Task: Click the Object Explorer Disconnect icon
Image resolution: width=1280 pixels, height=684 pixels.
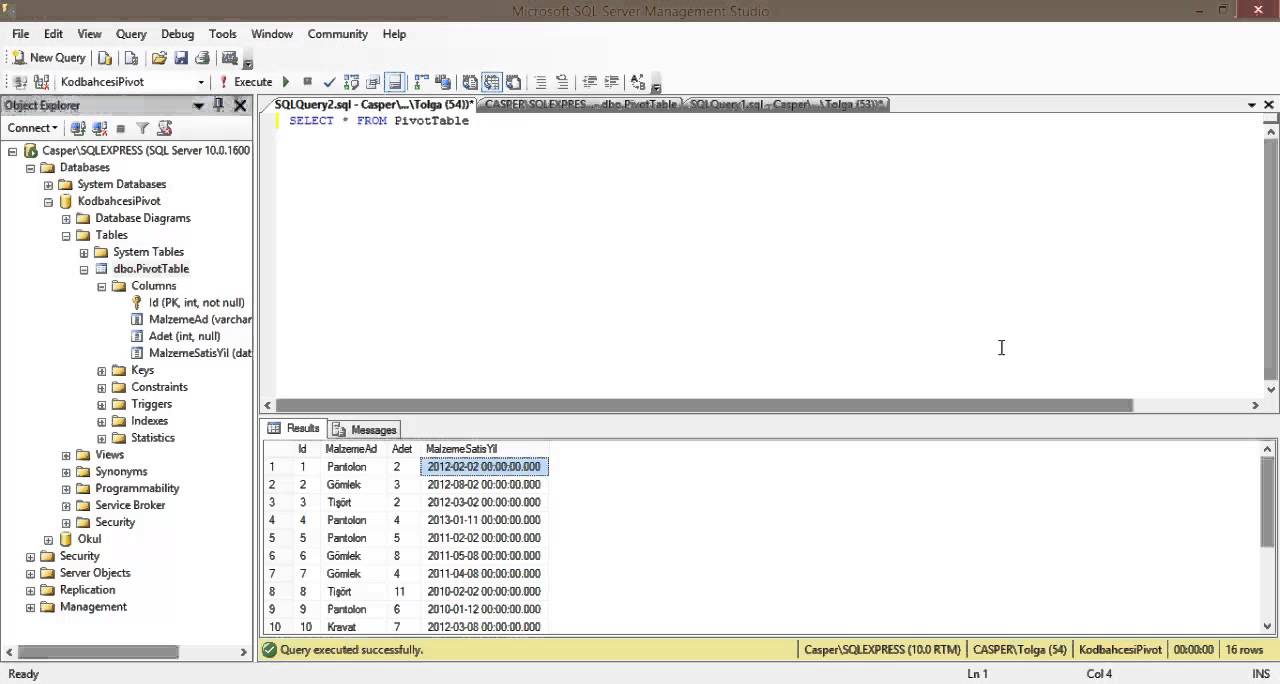Action: pyautogui.click(x=99, y=128)
